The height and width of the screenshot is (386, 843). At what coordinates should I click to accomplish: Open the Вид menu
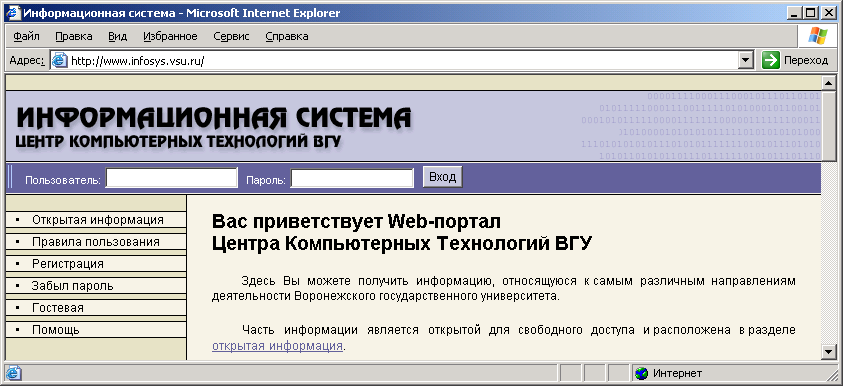tap(118, 37)
